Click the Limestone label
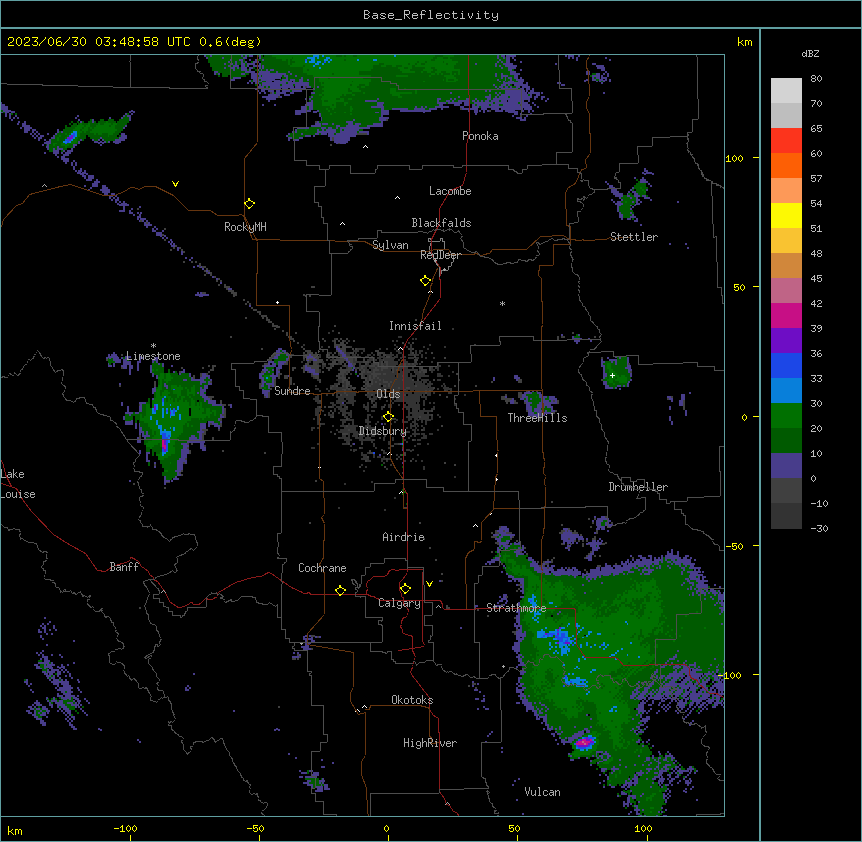The image size is (862, 842). pos(153,356)
